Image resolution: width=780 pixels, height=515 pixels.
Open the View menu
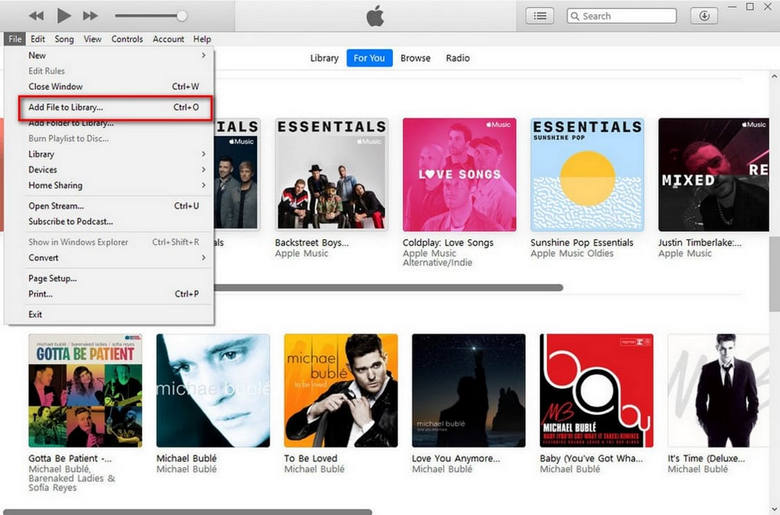[x=93, y=39]
